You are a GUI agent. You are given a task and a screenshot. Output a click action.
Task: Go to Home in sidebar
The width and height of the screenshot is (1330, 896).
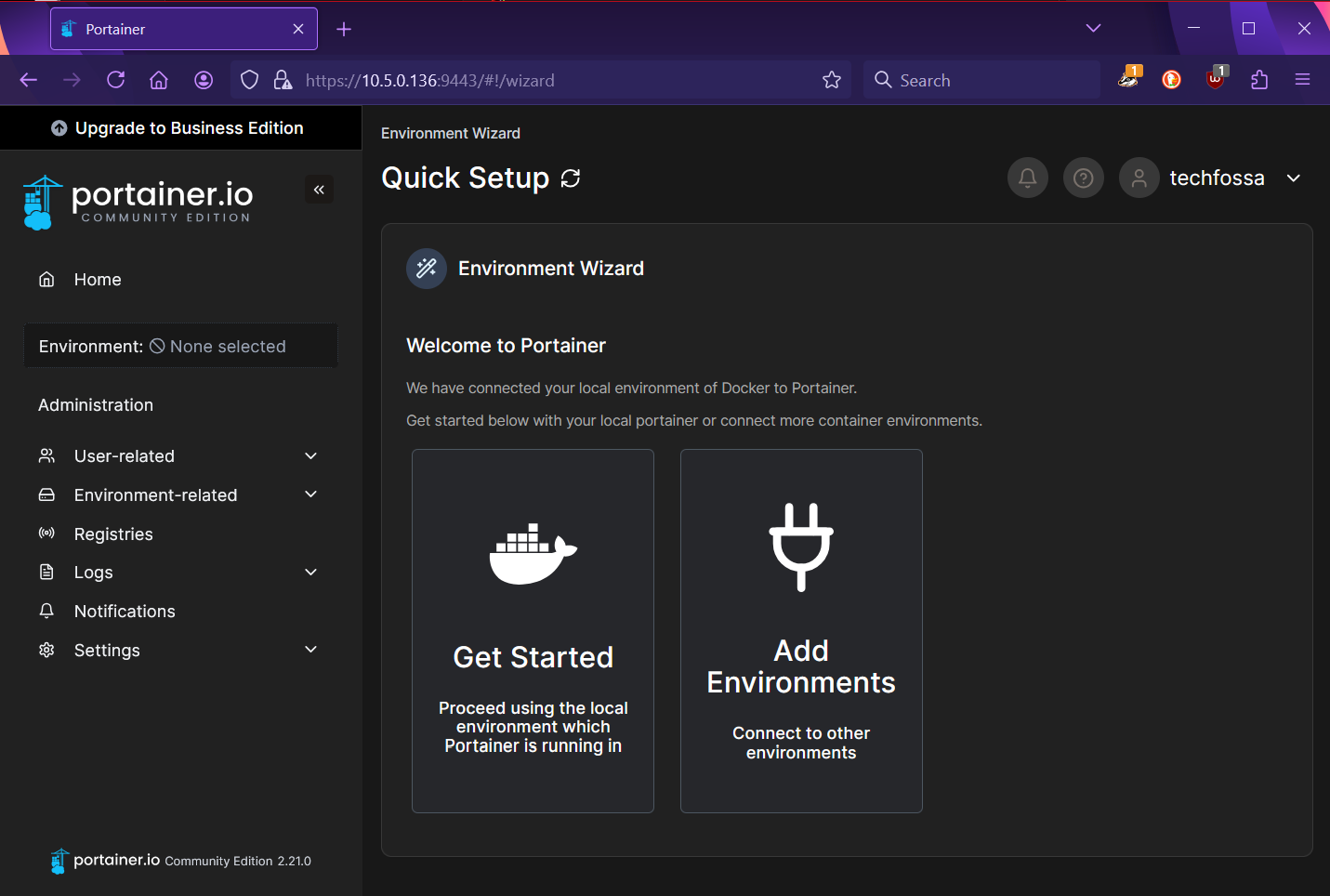(x=98, y=280)
